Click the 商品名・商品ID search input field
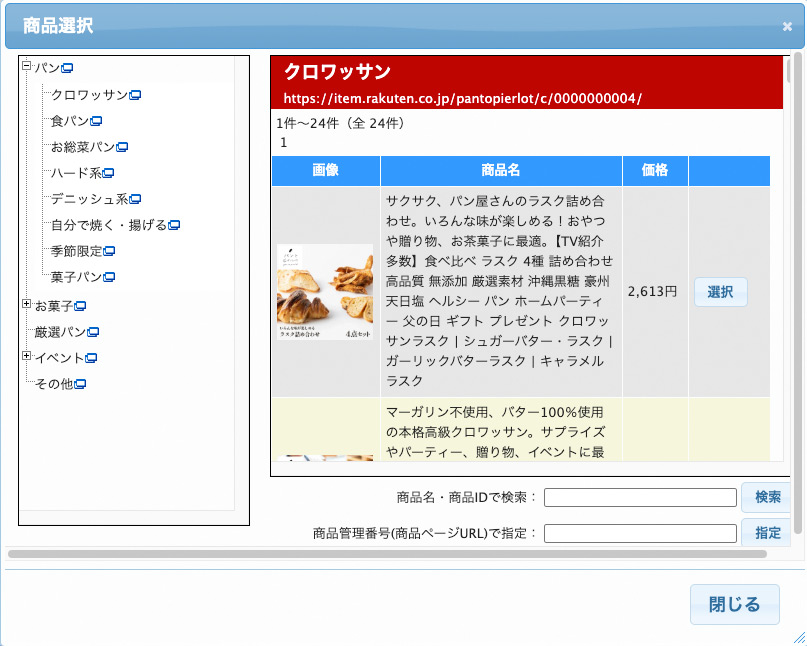807x646 pixels. 640,497
